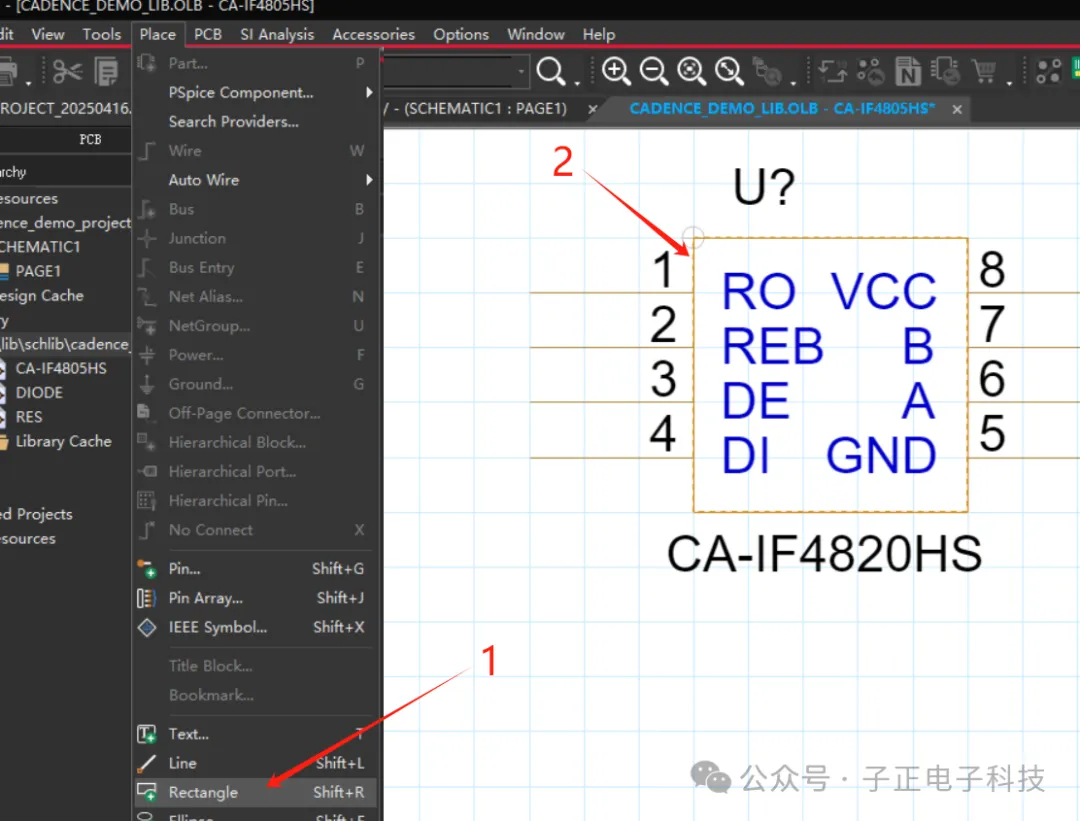Click the zoom out magnifier icon
The height and width of the screenshot is (821, 1080).
point(654,71)
